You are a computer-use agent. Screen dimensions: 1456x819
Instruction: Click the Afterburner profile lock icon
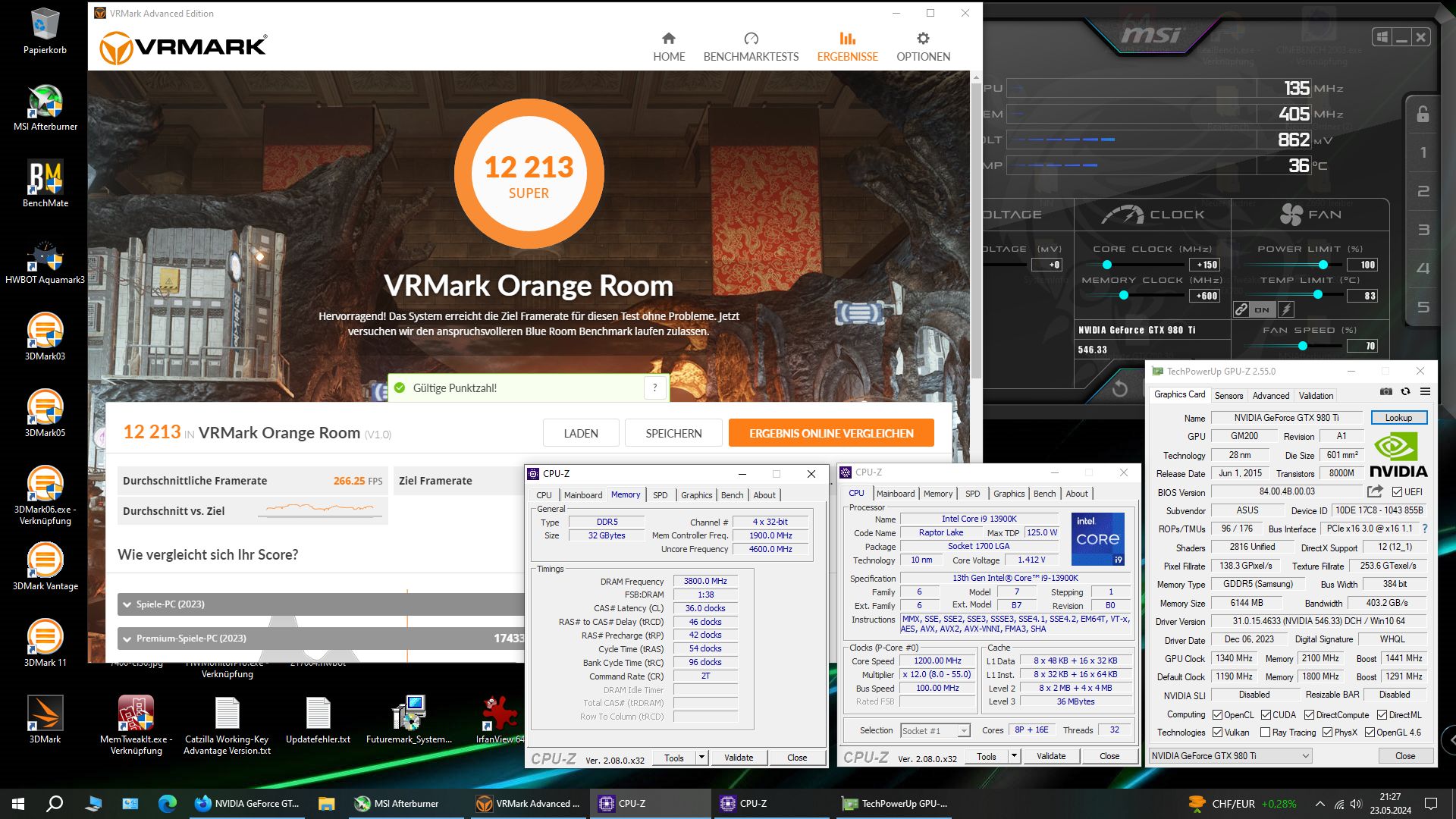(1423, 114)
